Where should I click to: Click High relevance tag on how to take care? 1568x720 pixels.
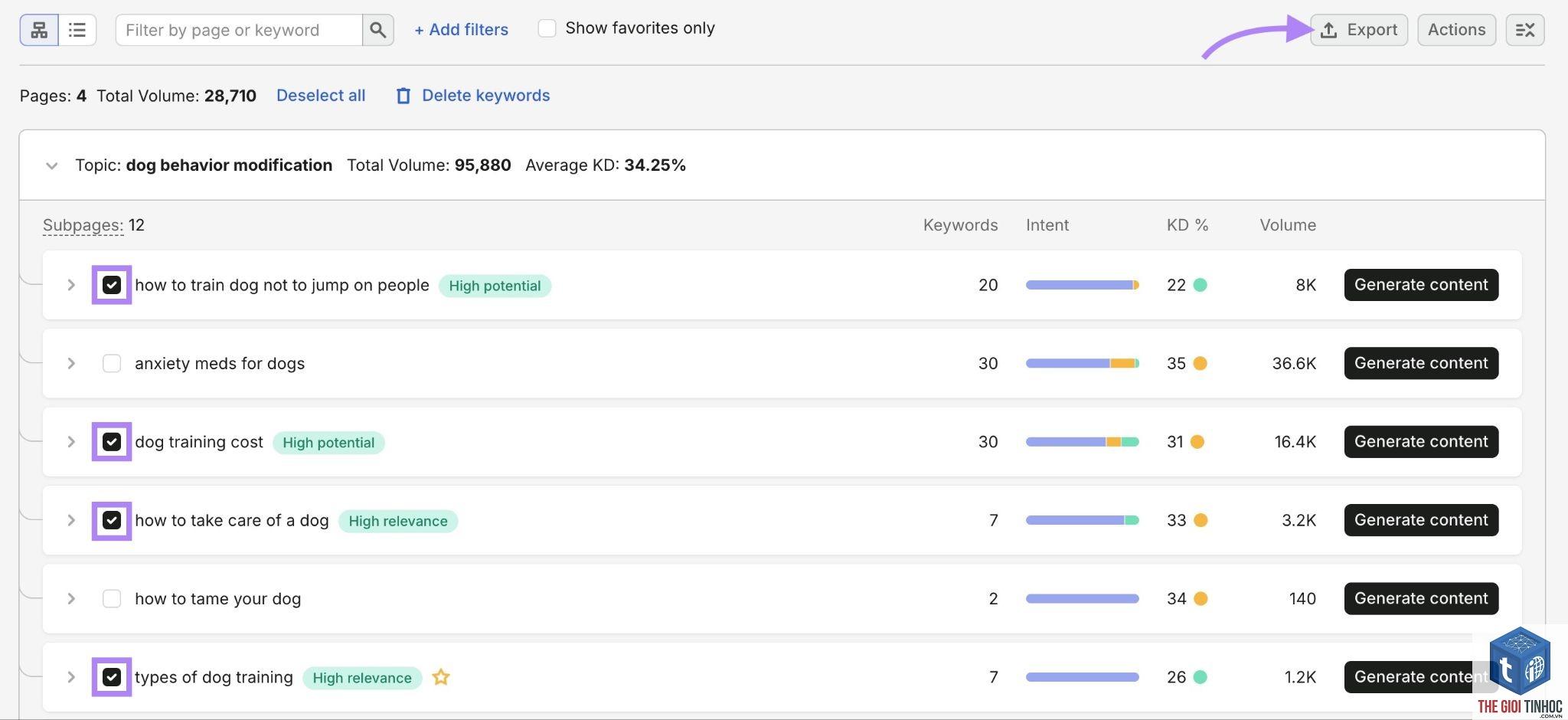[x=398, y=521]
